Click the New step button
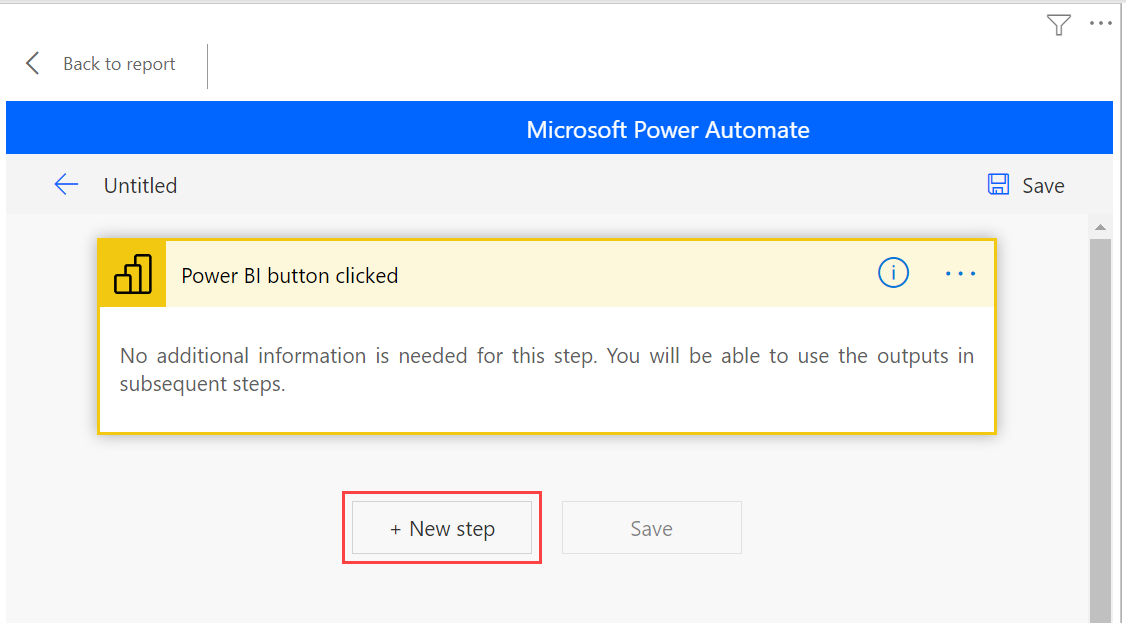This screenshot has height=623, width=1126. 441,528
